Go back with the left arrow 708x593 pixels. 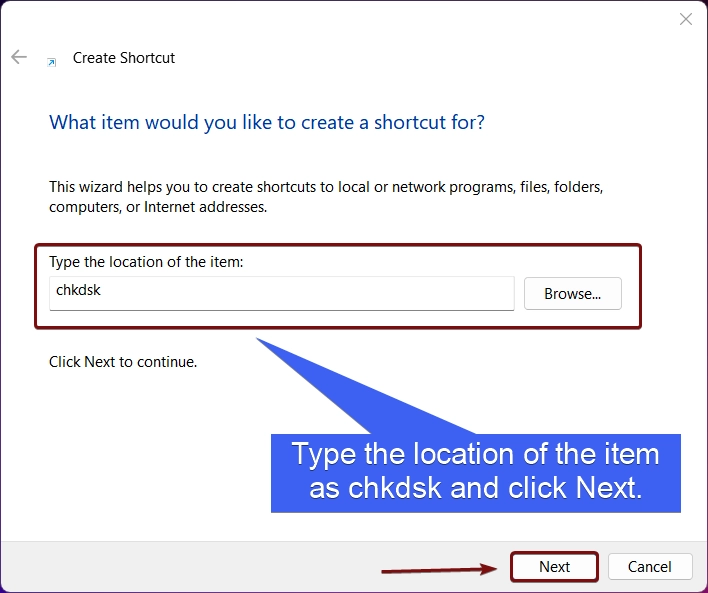tap(19, 57)
